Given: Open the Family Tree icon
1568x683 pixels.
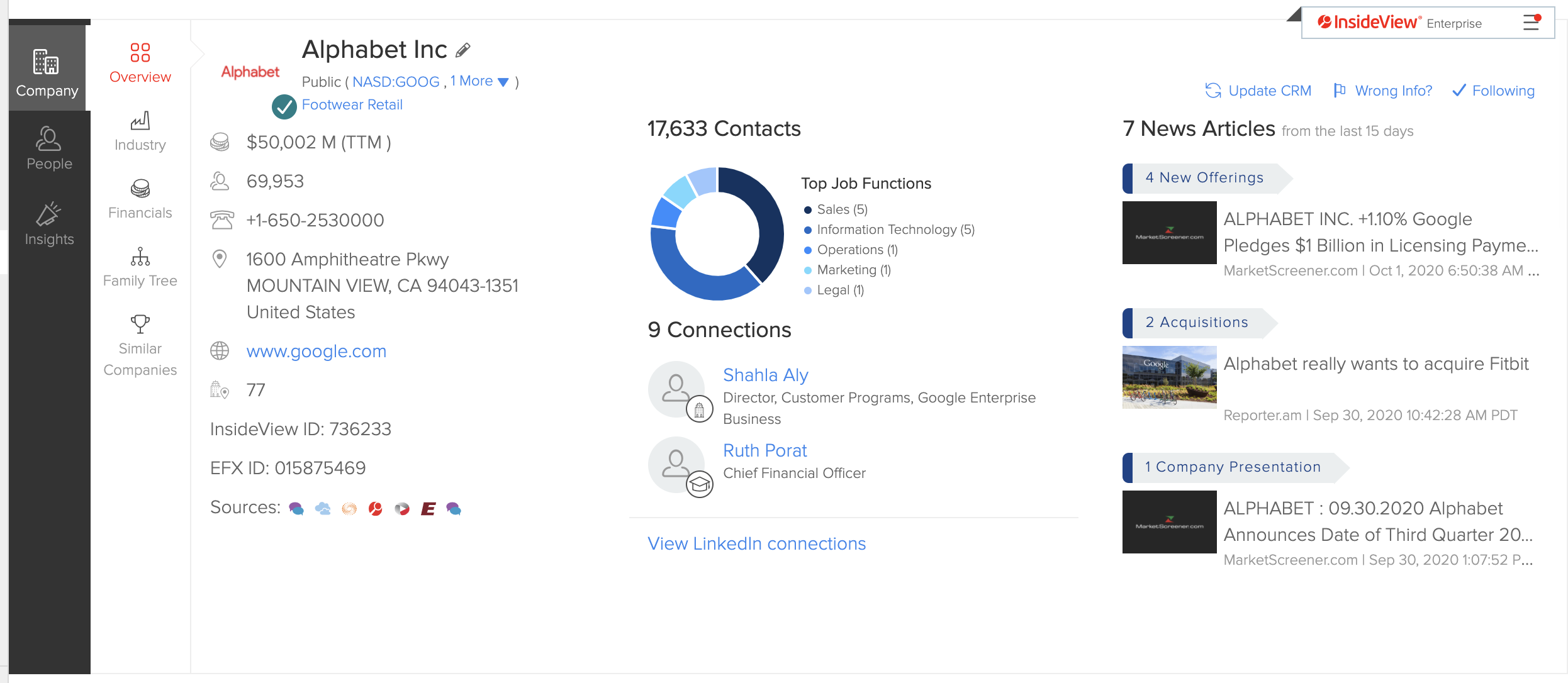Looking at the screenshot, I should pos(140,257).
